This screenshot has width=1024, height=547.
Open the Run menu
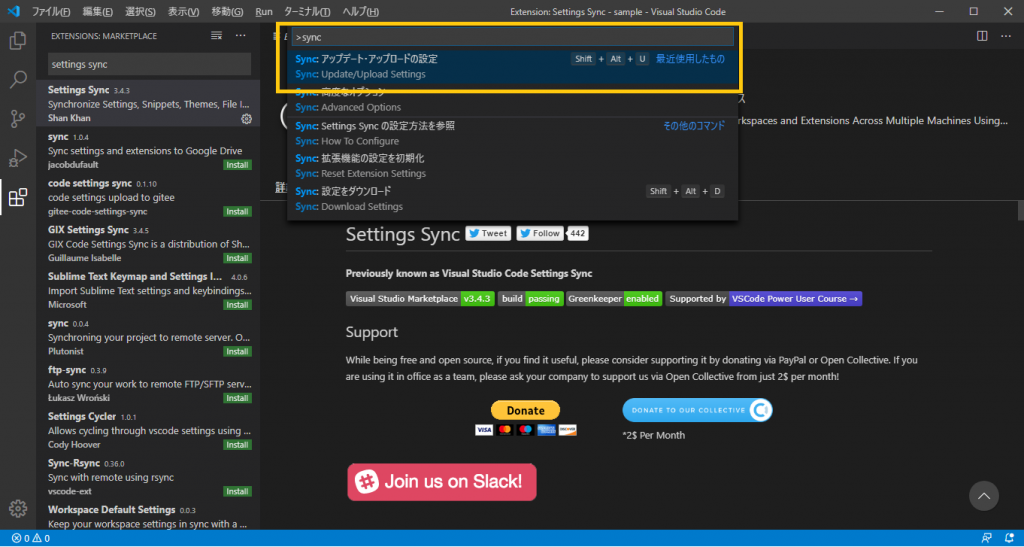point(264,12)
